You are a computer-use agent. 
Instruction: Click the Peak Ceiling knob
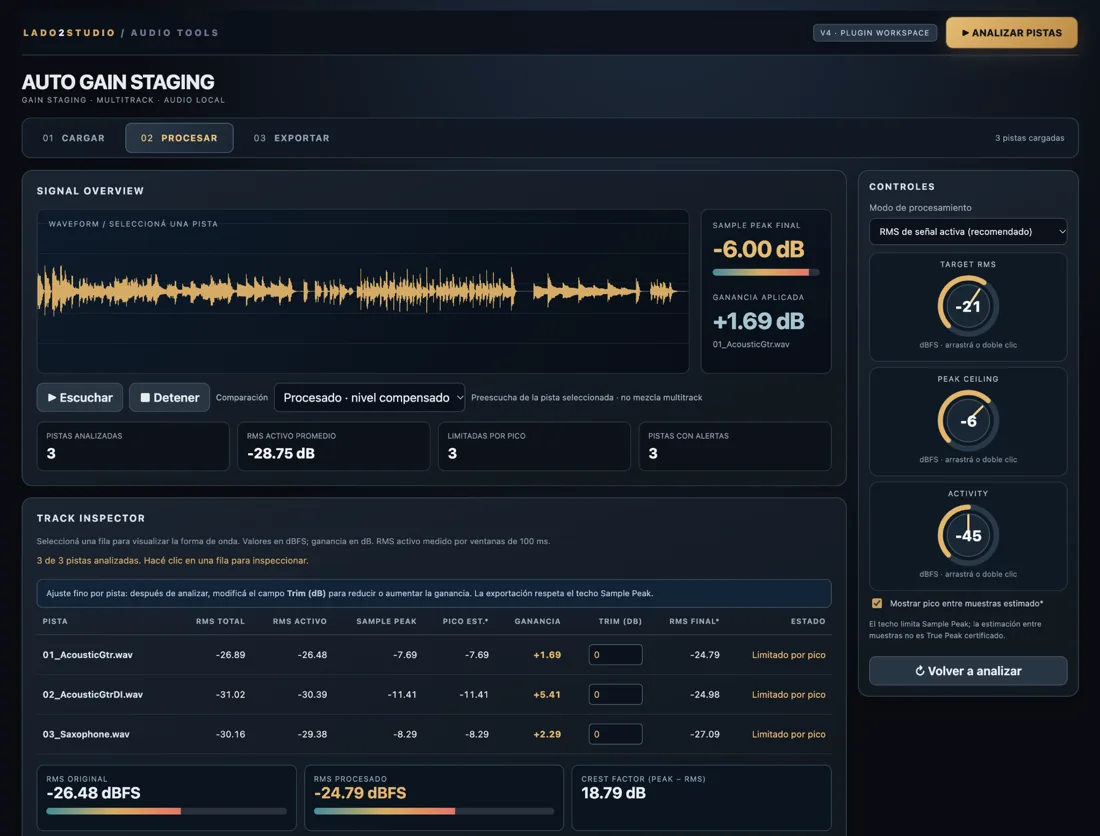point(968,421)
